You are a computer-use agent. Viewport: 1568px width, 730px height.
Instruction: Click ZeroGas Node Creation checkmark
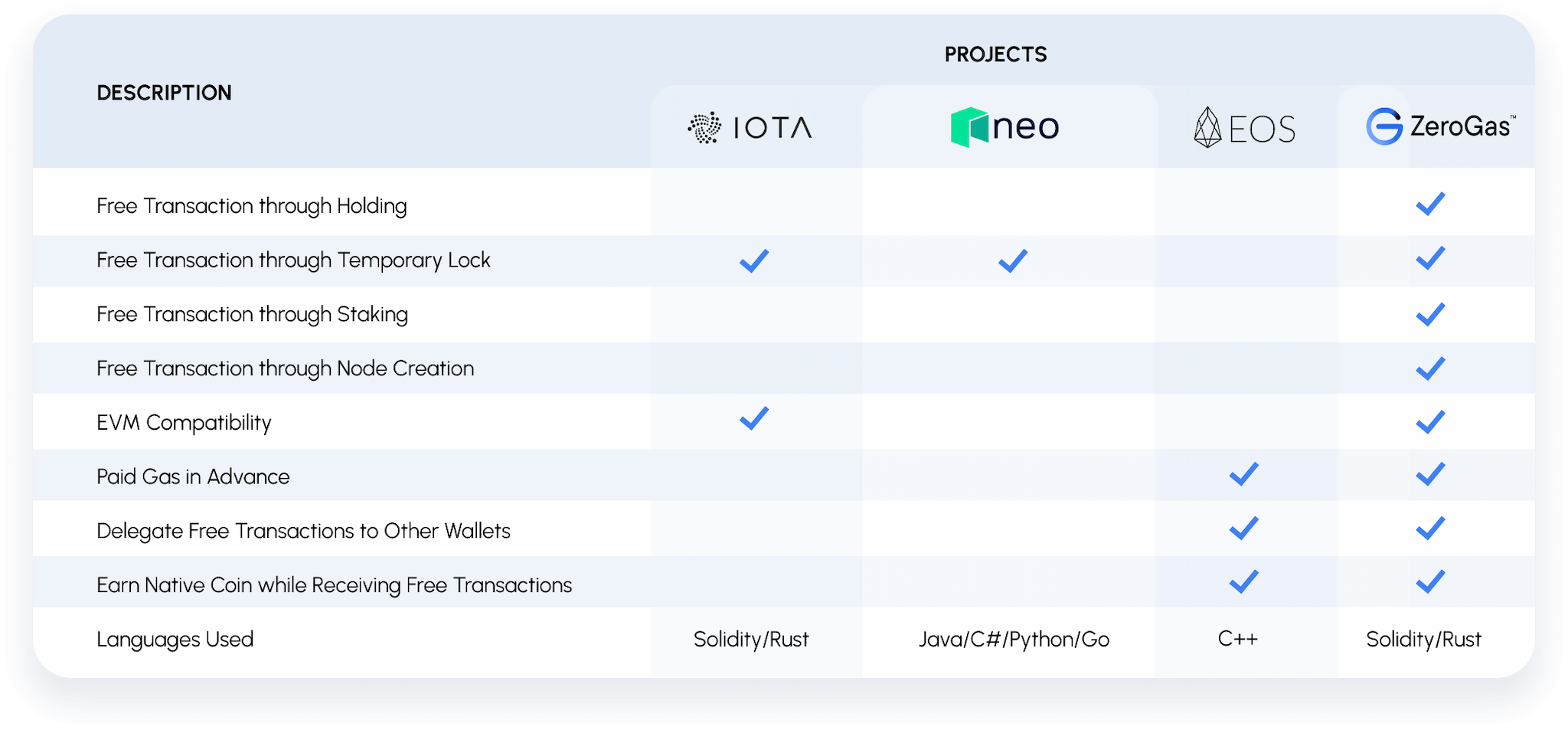pos(1430,368)
